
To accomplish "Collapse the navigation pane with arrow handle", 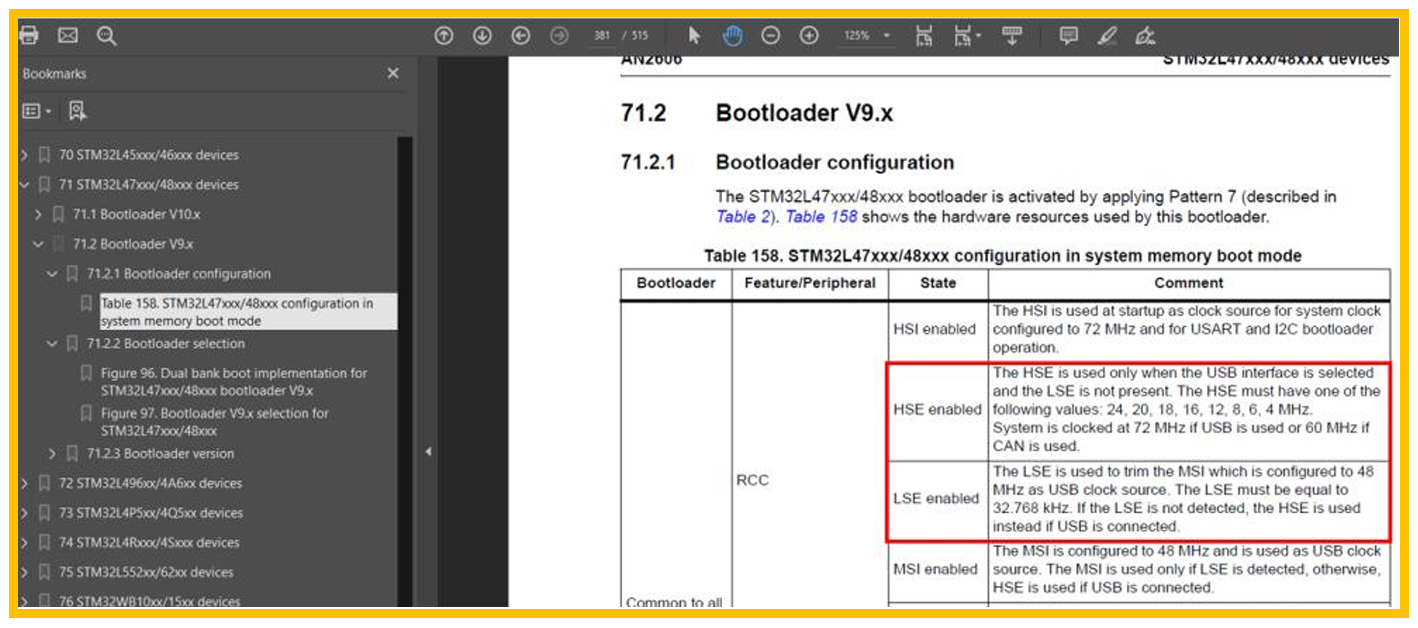I will 428,452.
